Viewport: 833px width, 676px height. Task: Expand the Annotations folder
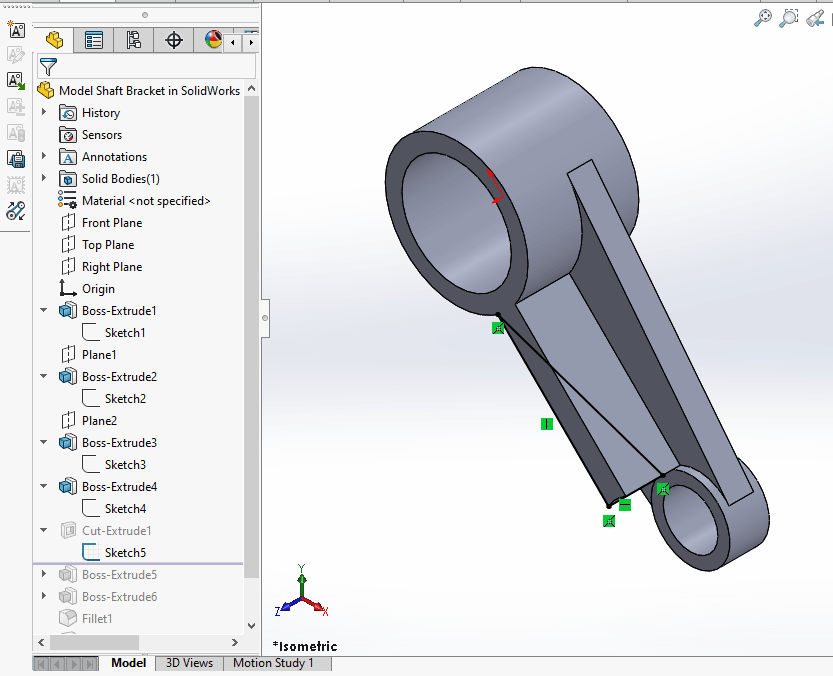point(42,156)
